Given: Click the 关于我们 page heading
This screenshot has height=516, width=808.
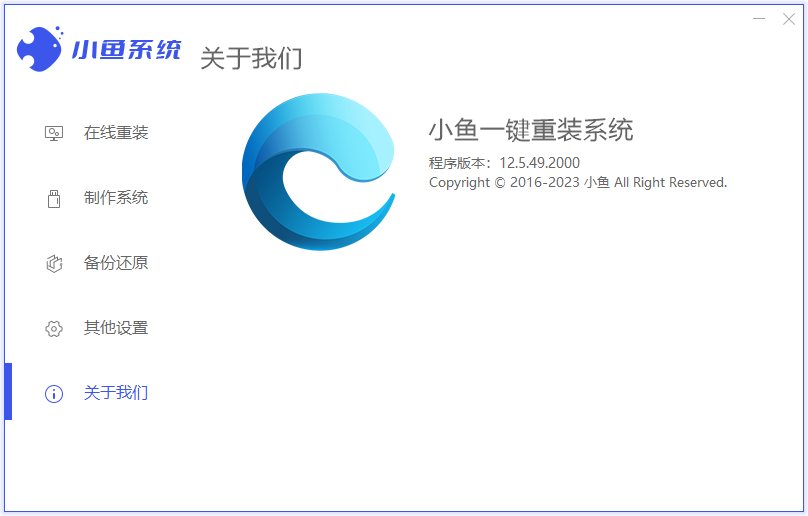Looking at the screenshot, I should pos(251,58).
